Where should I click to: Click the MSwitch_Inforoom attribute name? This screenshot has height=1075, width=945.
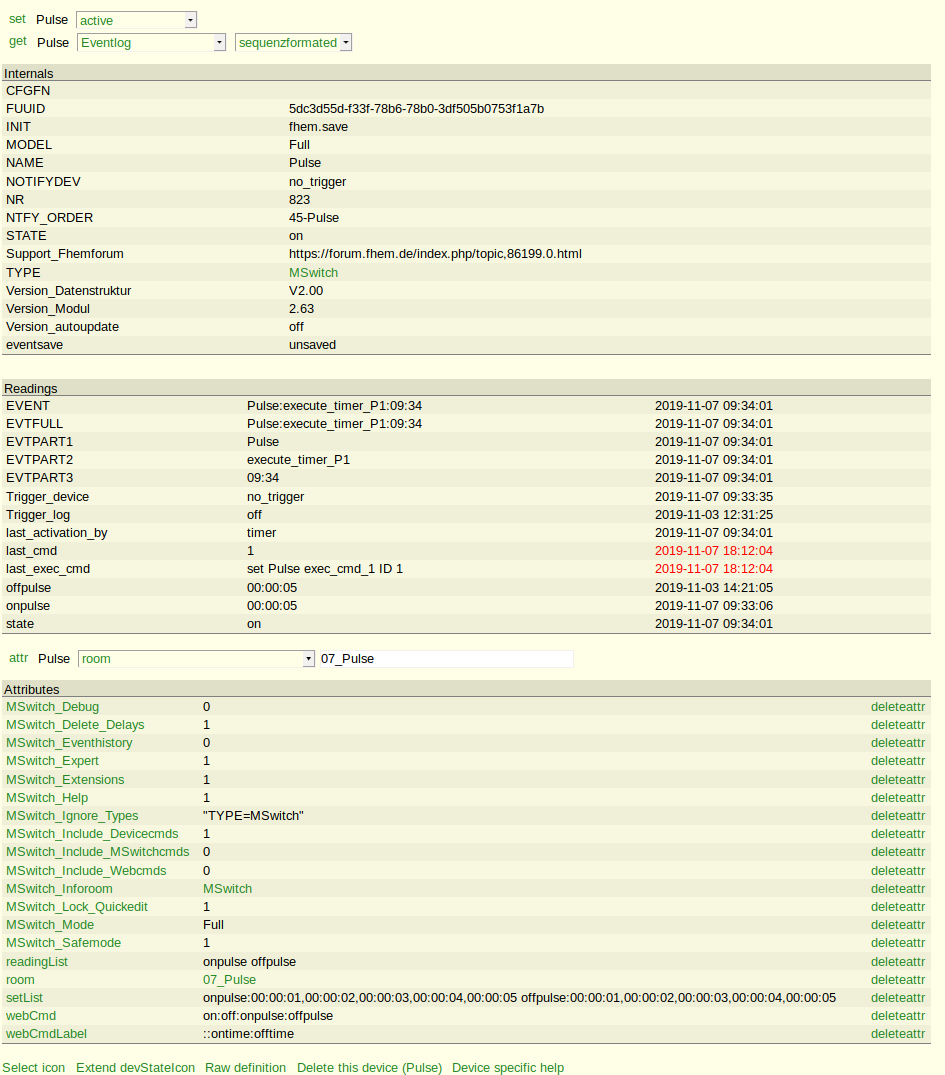tap(60, 889)
